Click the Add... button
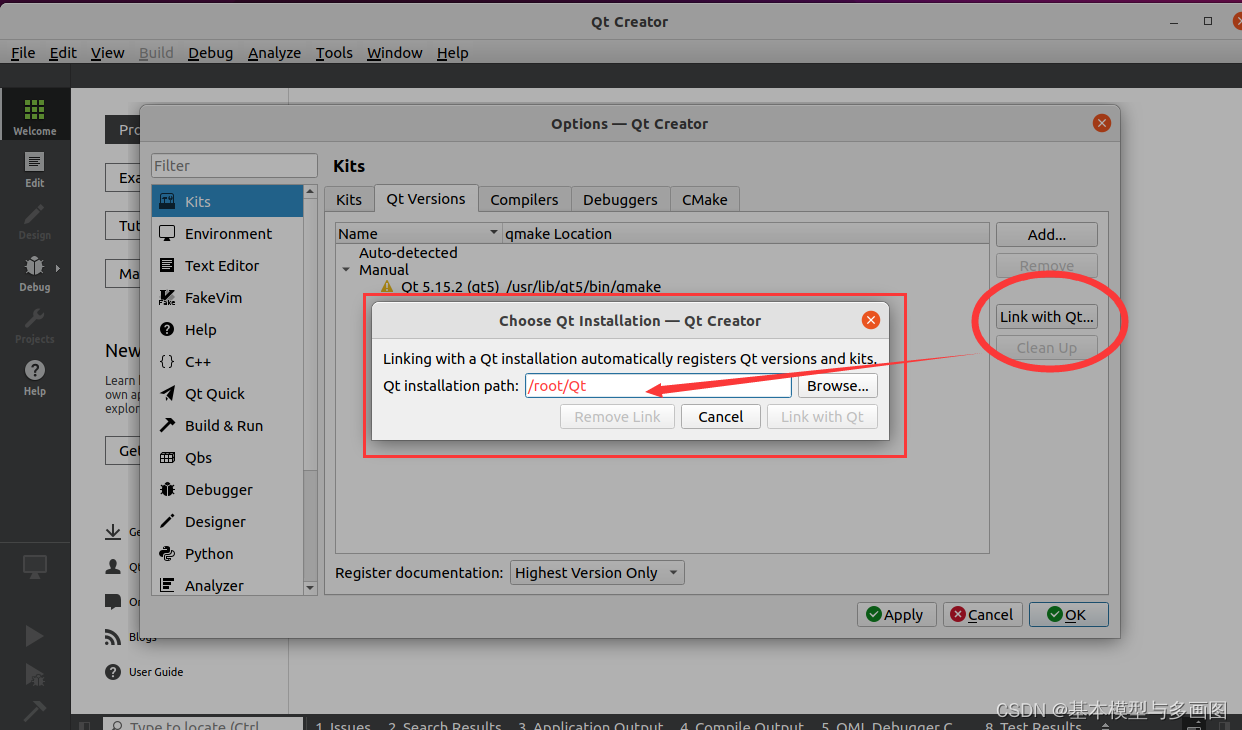Image resolution: width=1242 pixels, height=730 pixels. click(1047, 234)
